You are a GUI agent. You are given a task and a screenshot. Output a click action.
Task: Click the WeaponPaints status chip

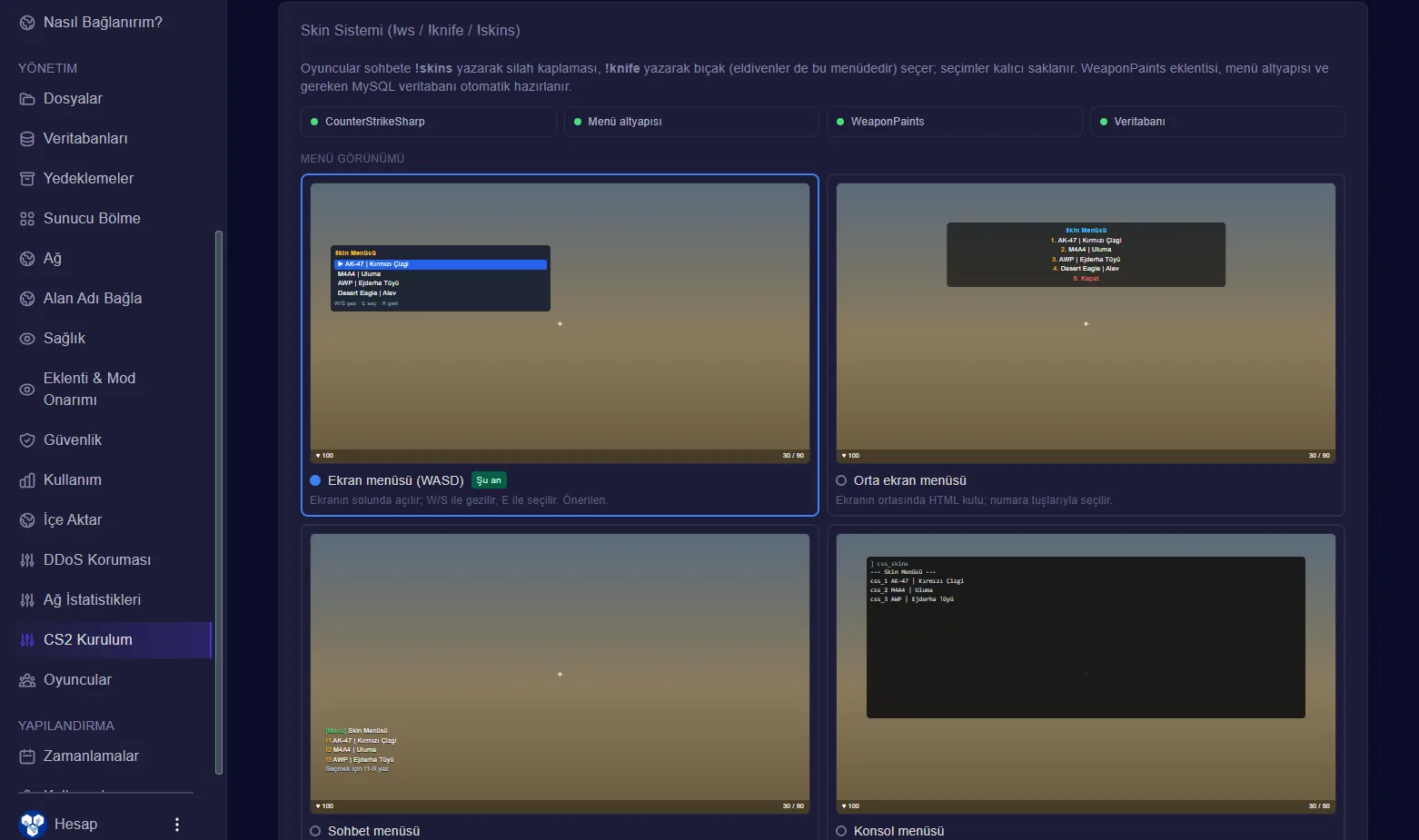click(955, 122)
